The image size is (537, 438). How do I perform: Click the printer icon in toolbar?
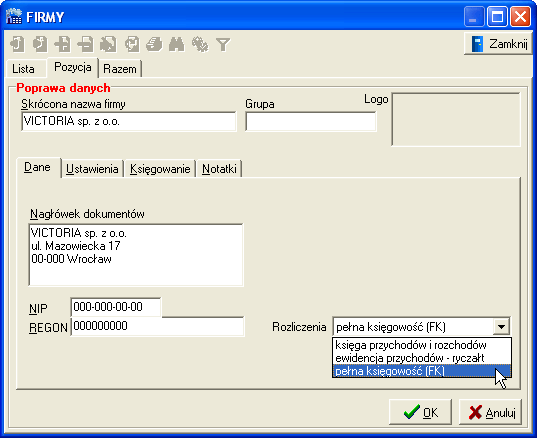(x=154, y=45)
